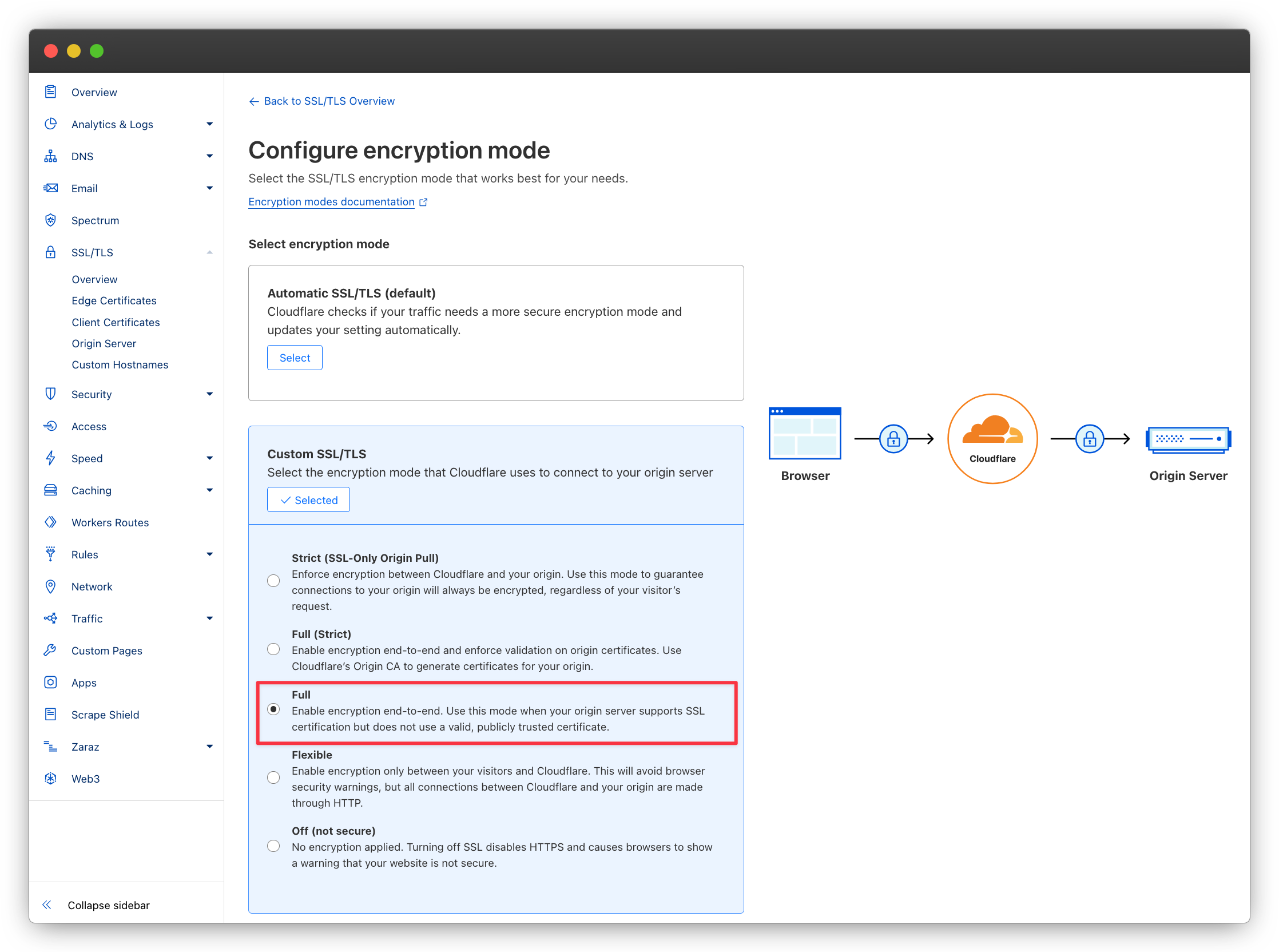Image resolution: width=1279 pixels, height=952 pixels.
Task: Open Origin Server submenu item
Action: point(104,343)
